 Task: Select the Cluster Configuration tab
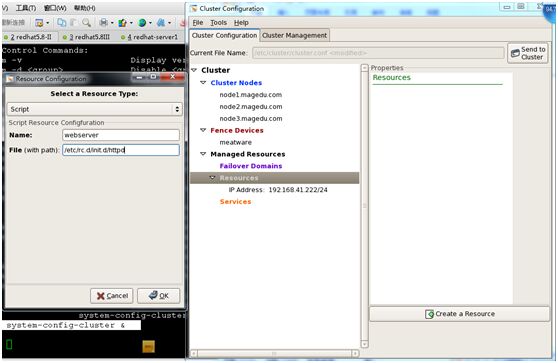coord(224,36)
